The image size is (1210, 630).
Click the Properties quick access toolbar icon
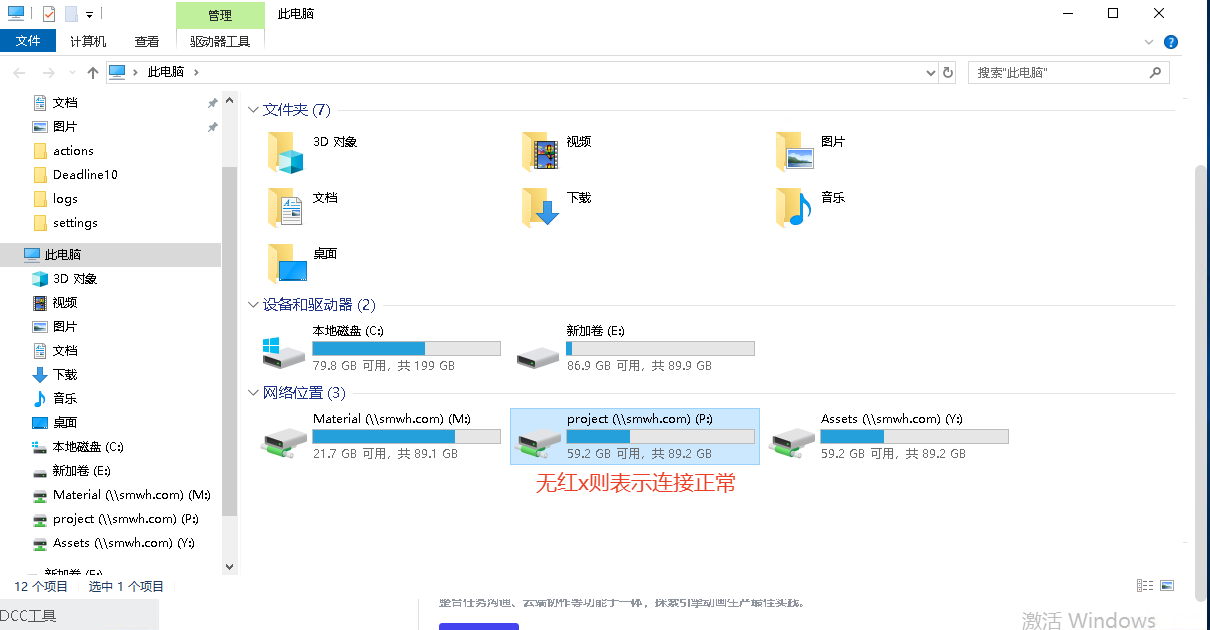coord(49,14)
